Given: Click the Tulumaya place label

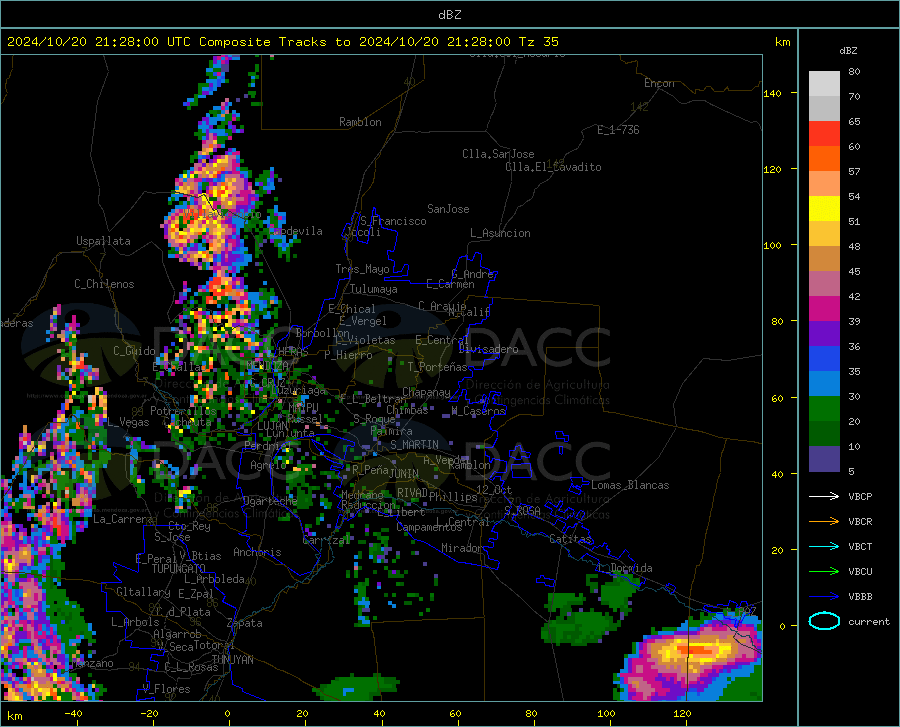Looking at the screenshot, I should click(x=374, y=289).
